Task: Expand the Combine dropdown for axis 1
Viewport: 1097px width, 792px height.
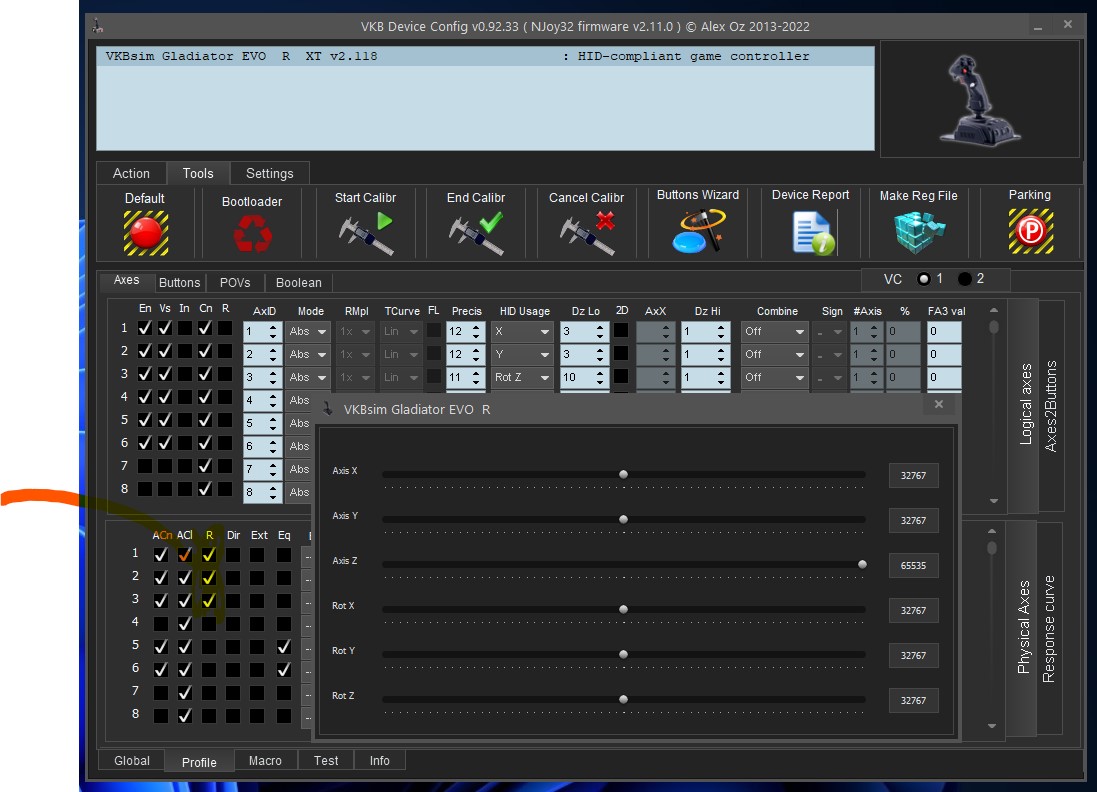Action: coord(774,332)
